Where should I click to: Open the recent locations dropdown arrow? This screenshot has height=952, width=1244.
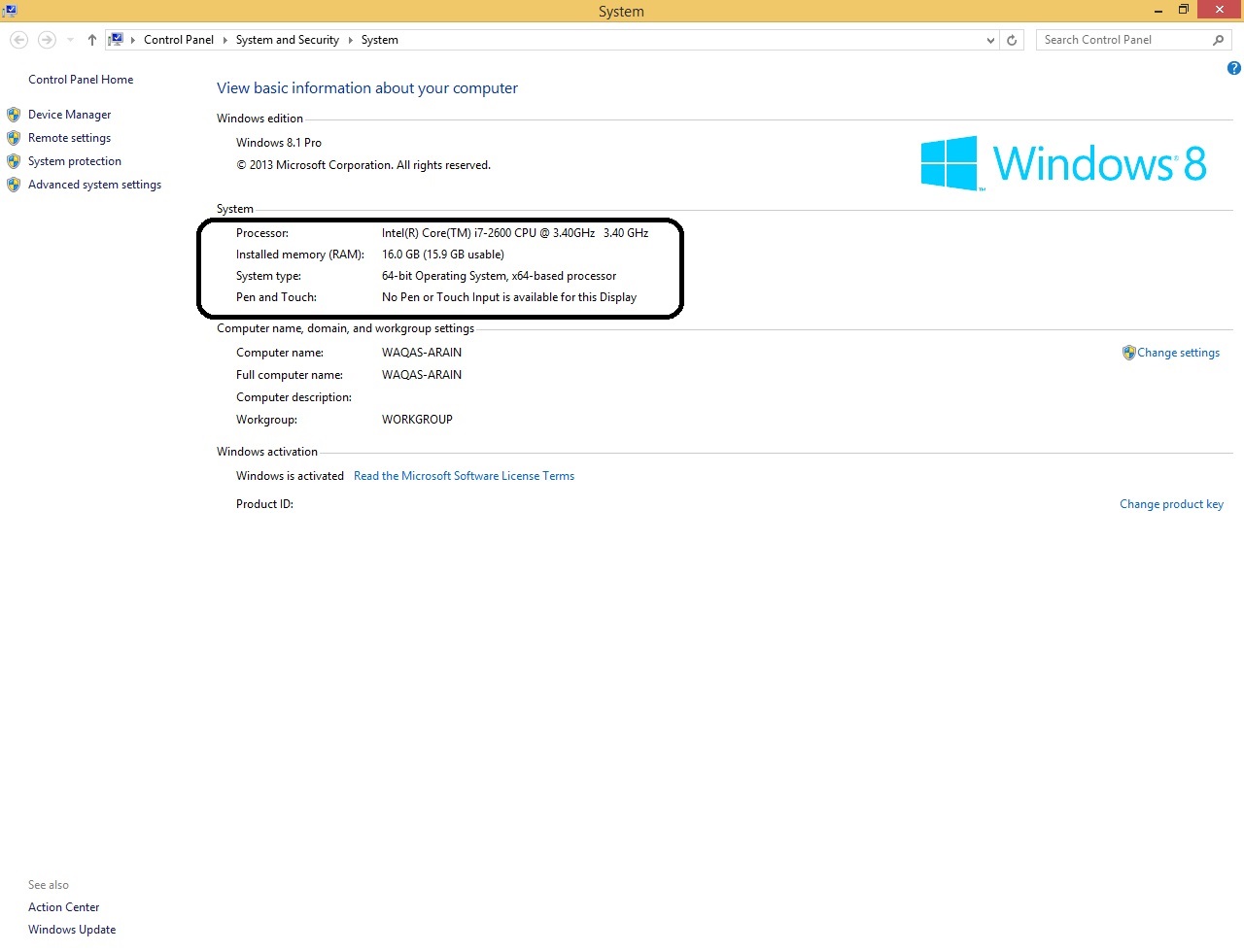pyautogui.click(x=70, y=40)
